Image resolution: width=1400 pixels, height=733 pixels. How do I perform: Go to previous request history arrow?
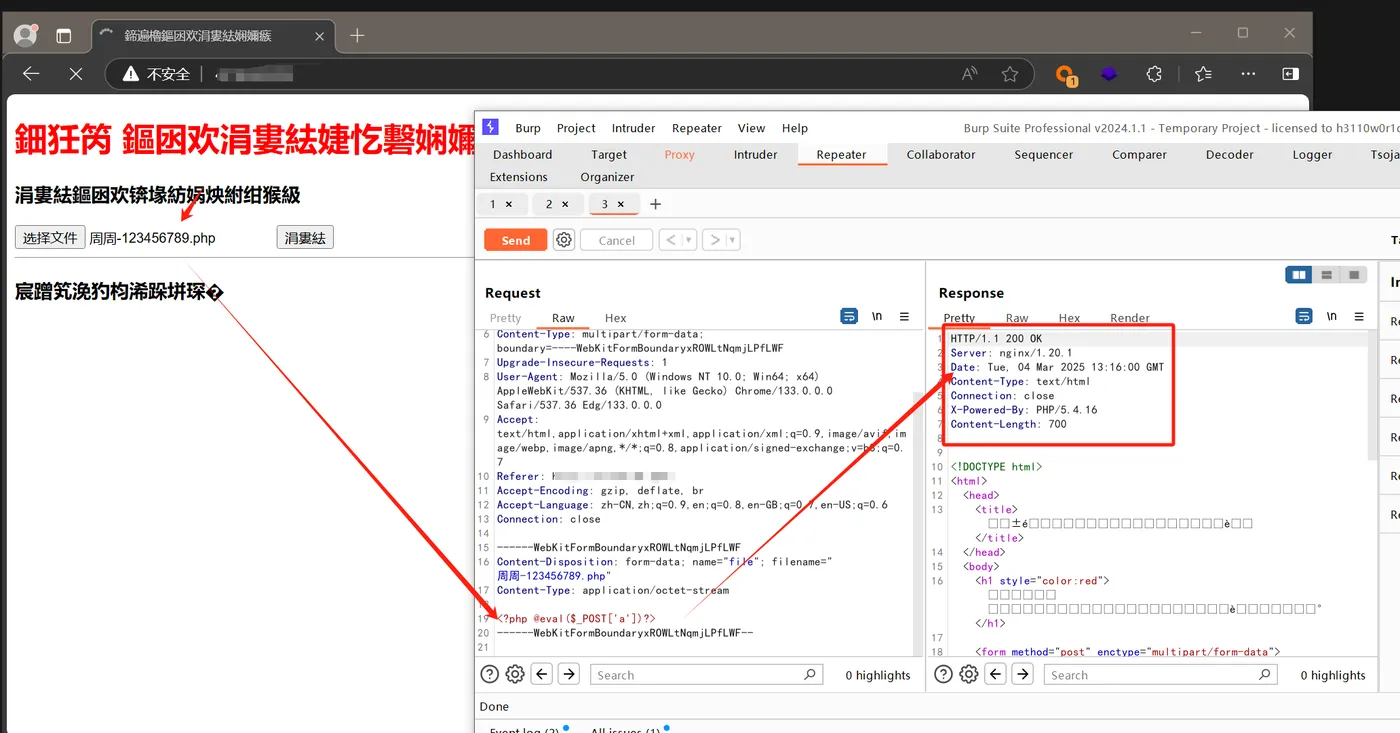[671, 240]
